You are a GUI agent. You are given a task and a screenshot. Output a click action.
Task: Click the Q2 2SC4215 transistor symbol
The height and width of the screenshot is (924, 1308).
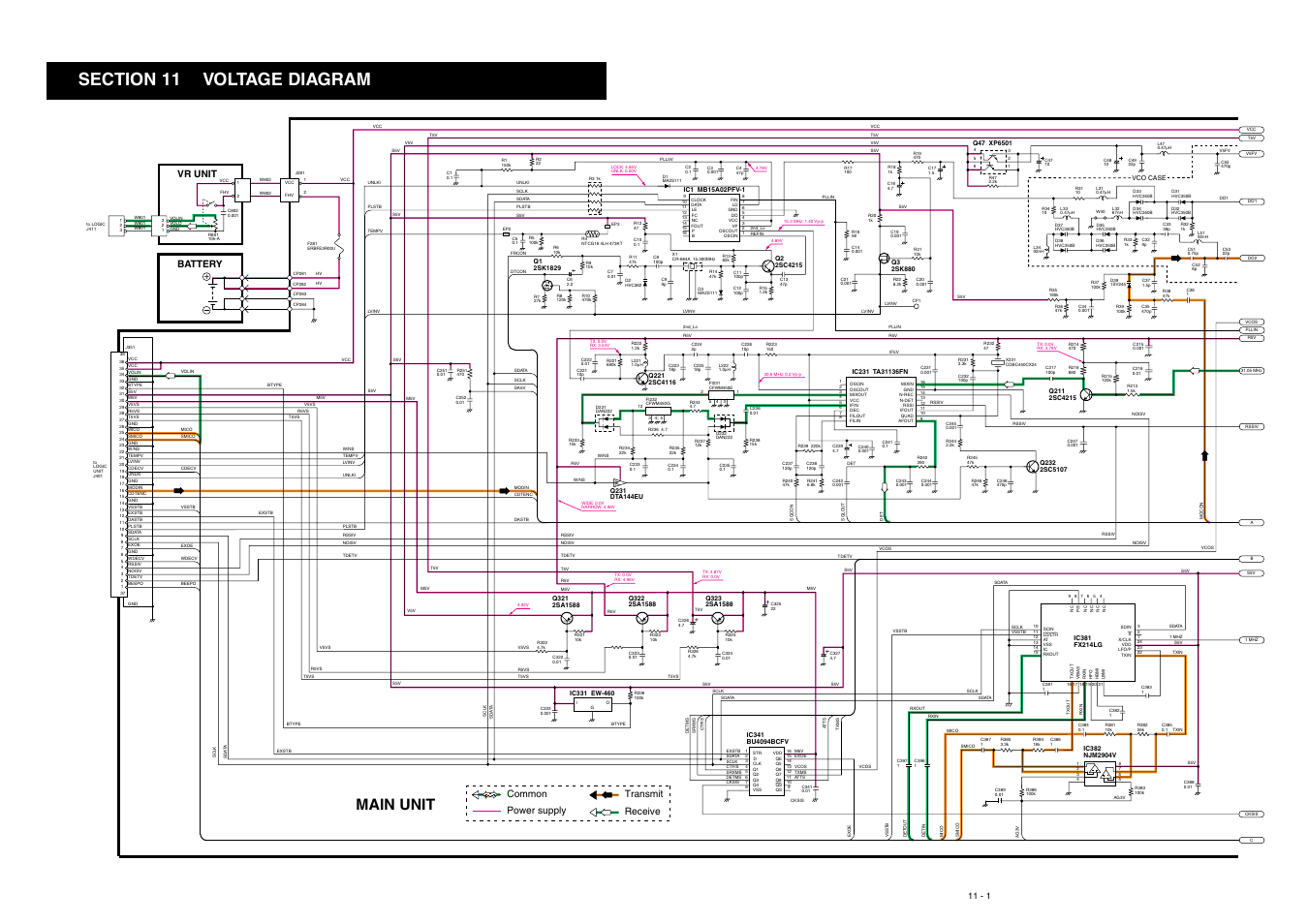(767, 264)
